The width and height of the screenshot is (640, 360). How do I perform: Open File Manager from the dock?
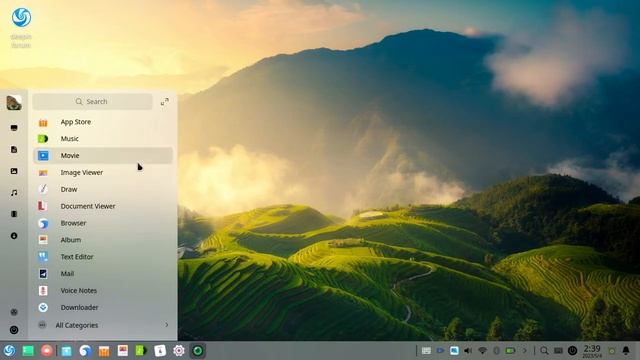[67, 351]
